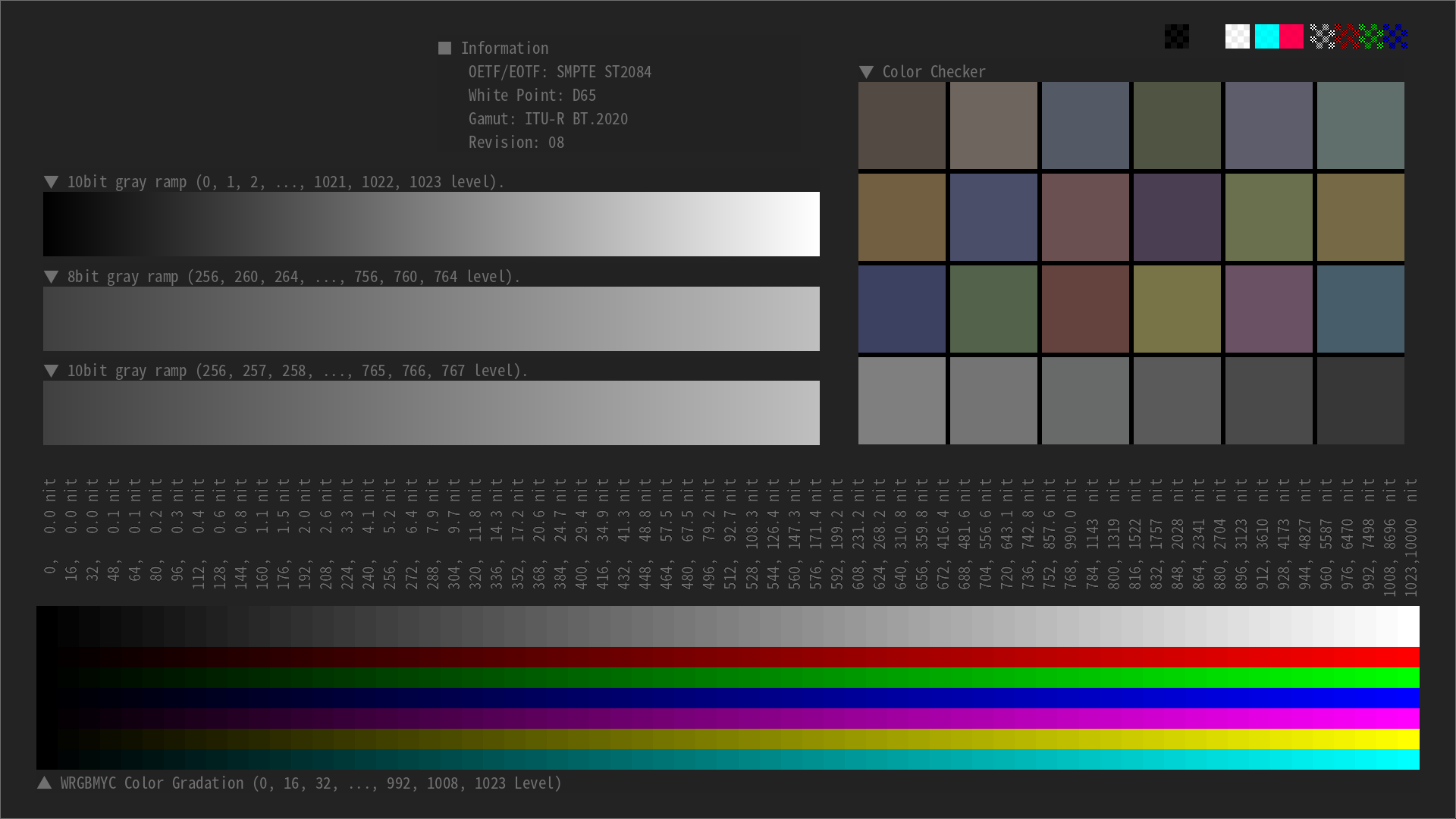The image size is (1456, 819).
Task: Click the magenta-mauve patch in Color Checker's third row
Action: click(1269, 309)
